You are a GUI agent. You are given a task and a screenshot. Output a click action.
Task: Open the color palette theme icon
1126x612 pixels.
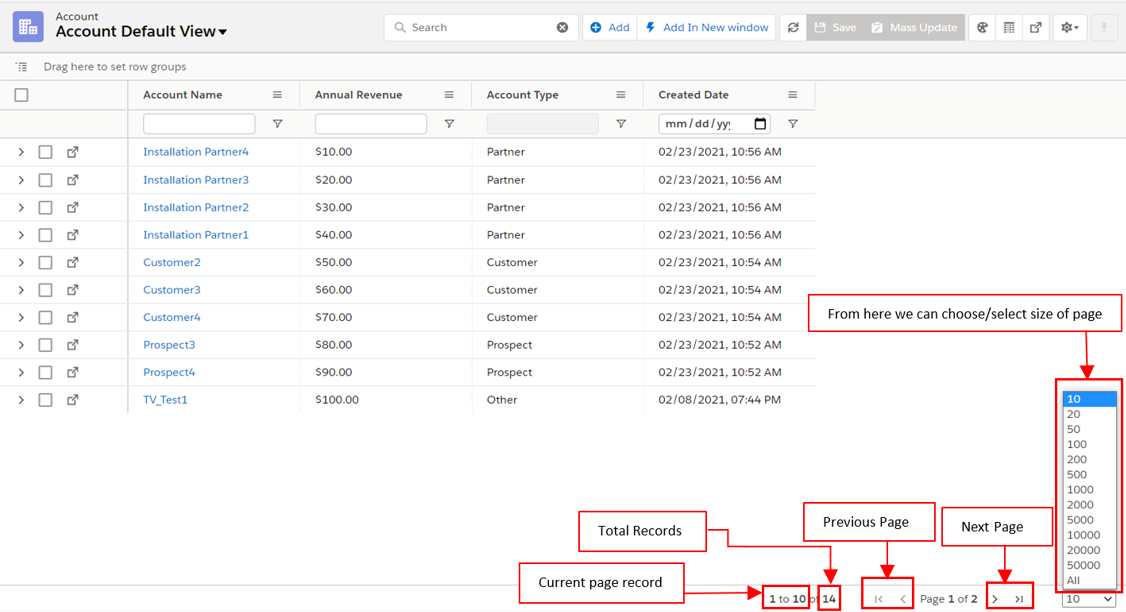click(982, 28)
